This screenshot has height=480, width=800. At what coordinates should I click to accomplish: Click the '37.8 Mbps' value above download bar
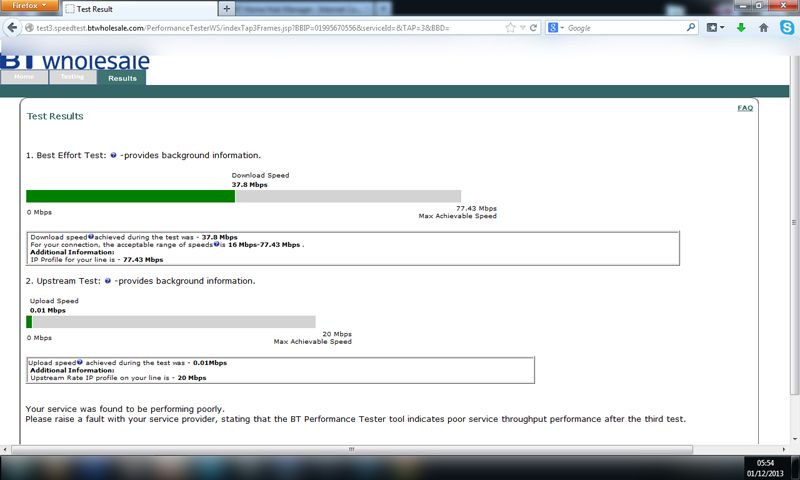(249, 185)
